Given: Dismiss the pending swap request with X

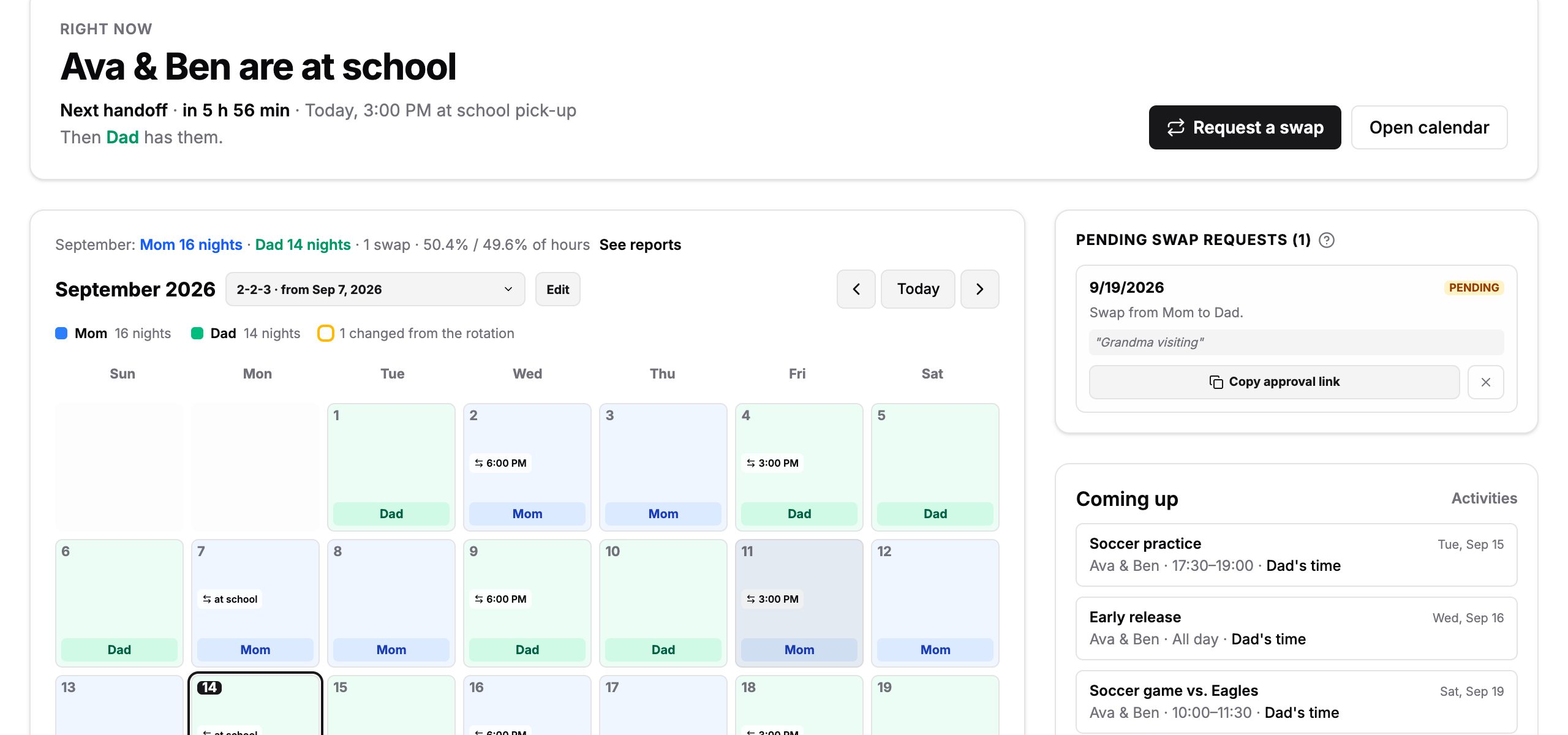Looking at the screenshot, I should point(1485,382).
